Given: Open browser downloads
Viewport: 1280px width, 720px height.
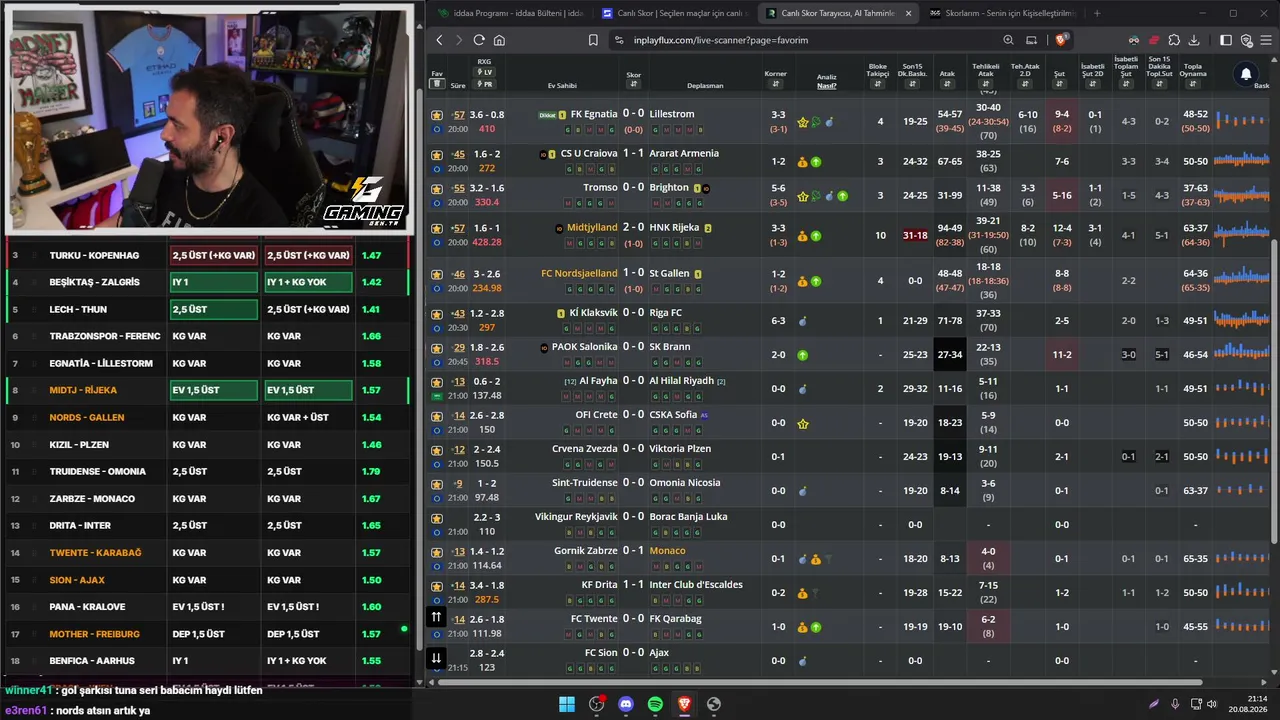Looking at the screenshot, I should (1194, 40).
